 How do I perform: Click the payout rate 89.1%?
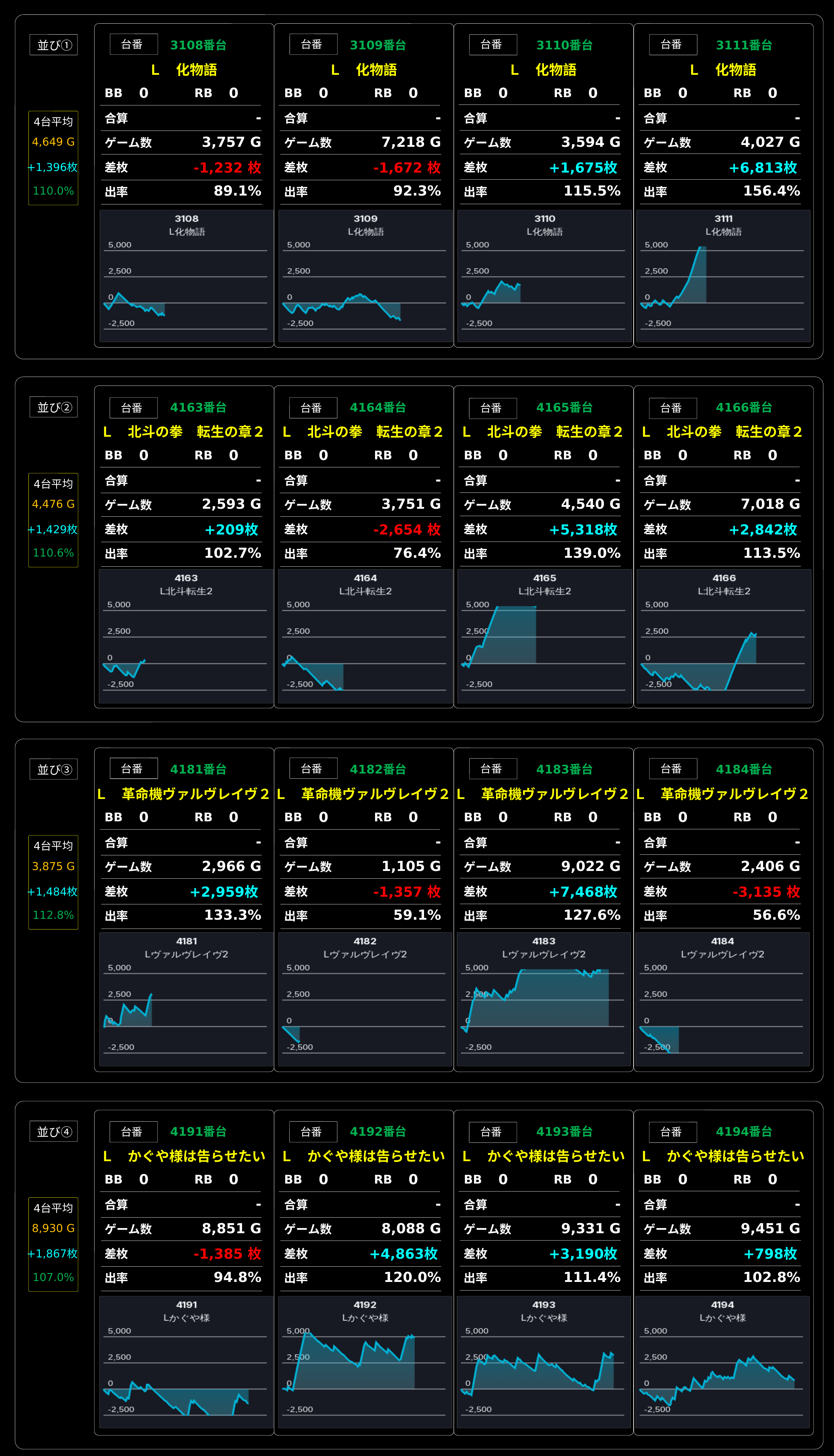click(x=238, y=191)
